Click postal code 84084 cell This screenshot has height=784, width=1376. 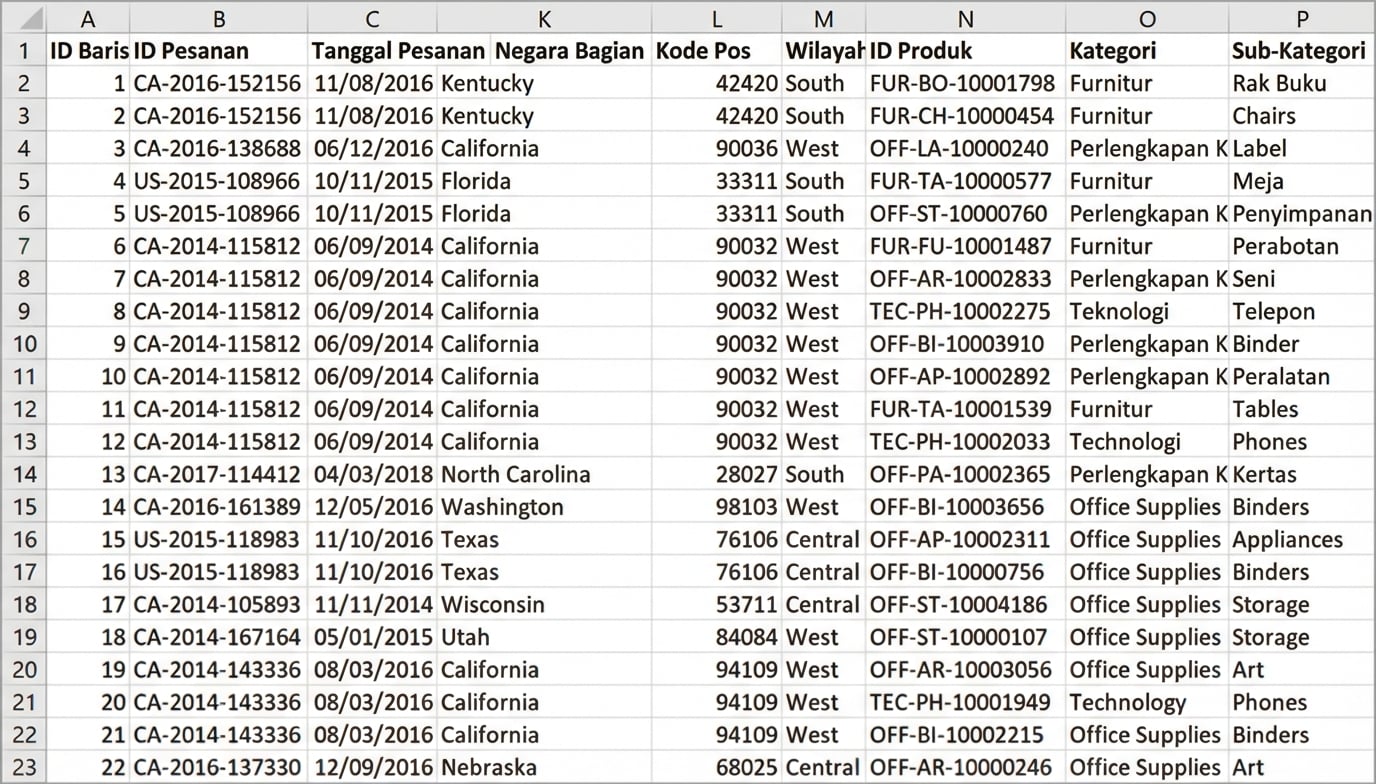(x=746, y=637)
